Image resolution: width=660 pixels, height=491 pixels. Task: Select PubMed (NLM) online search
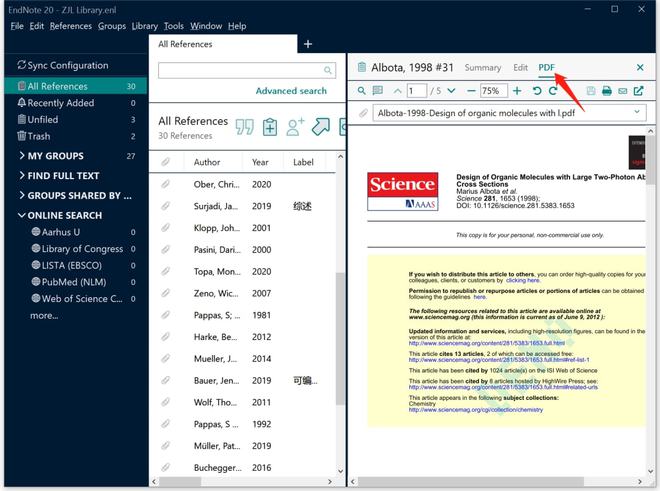[83, 282]
